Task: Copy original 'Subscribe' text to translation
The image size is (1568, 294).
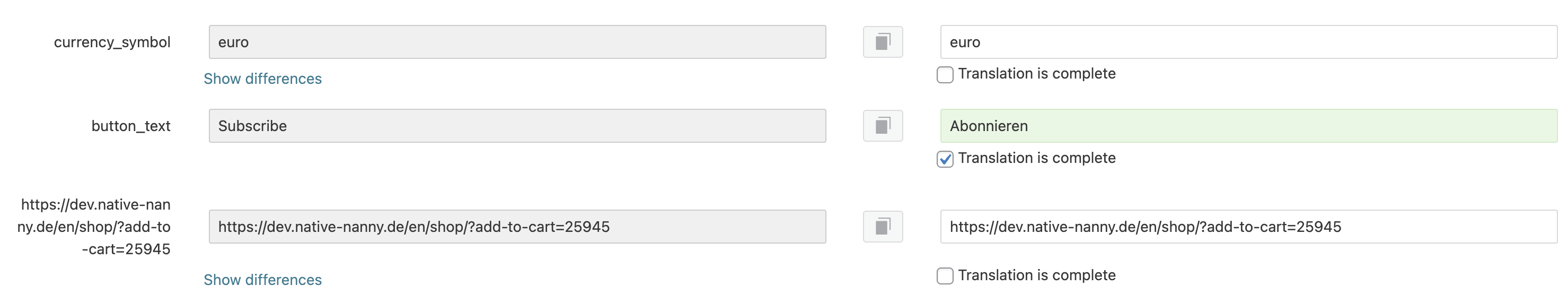Action: pyautogui.click(x=883, y=126)
